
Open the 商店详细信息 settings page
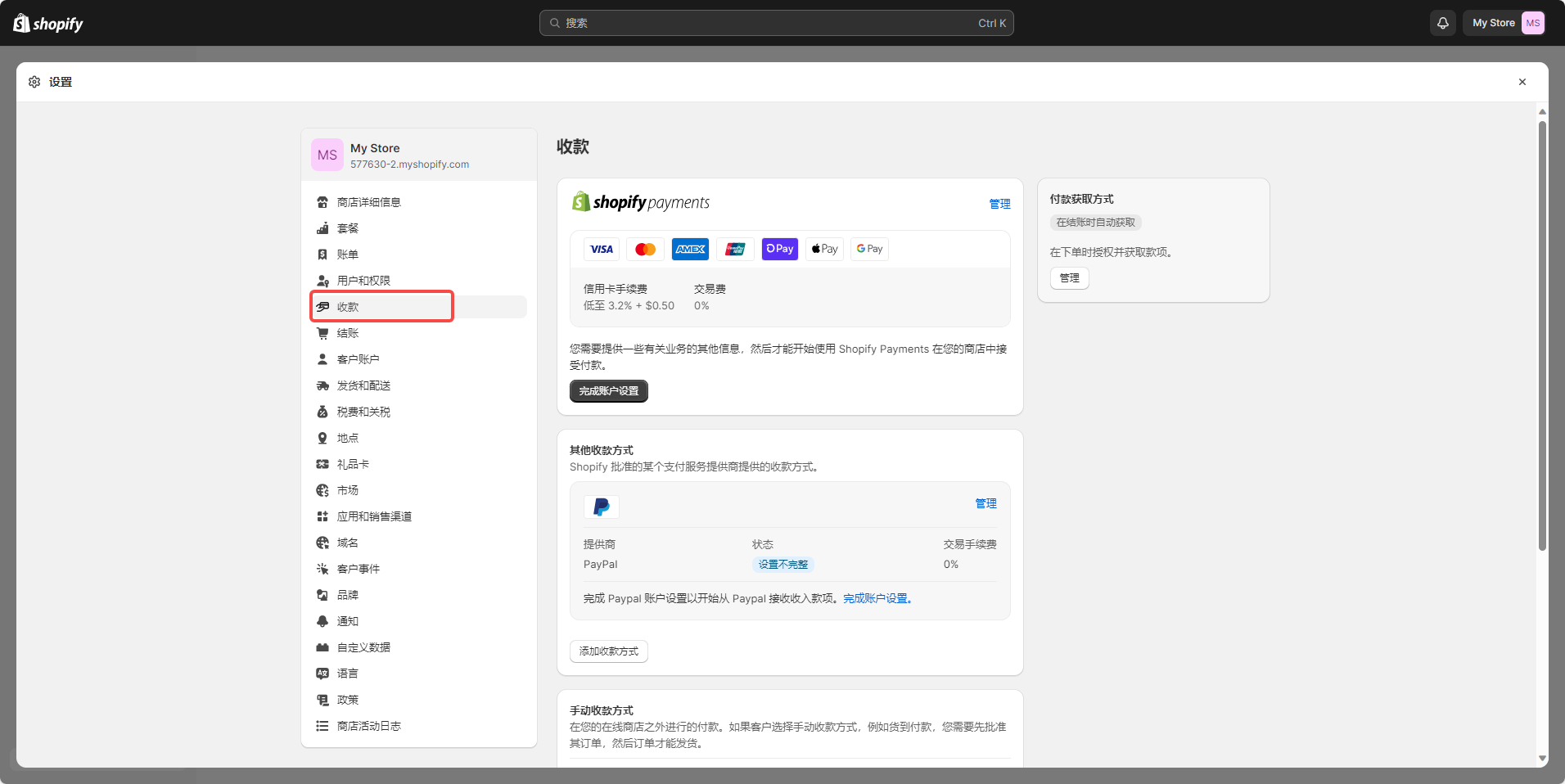coord(419,202)
